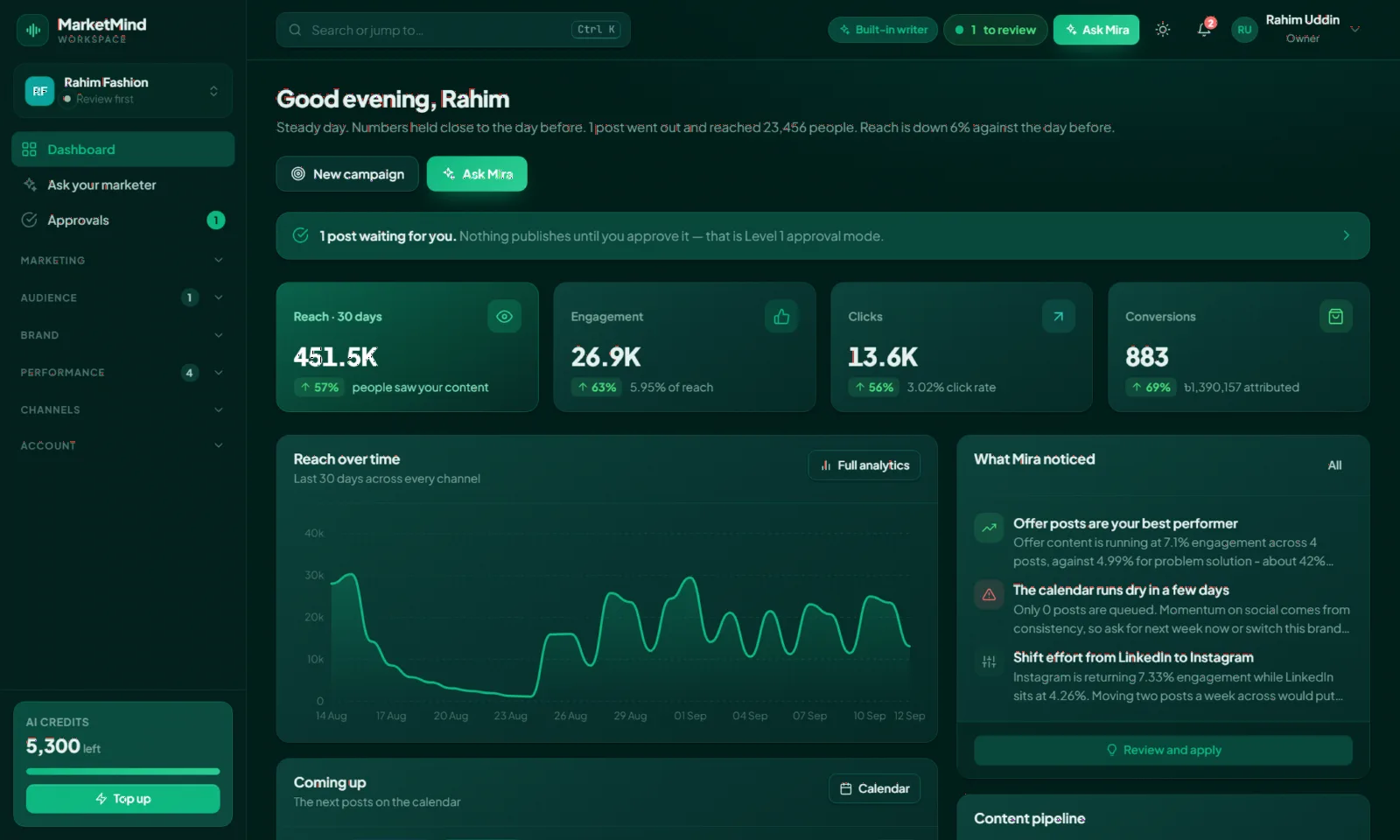This screenshot has width=1400, height=840.
Task: Expand the Brand sidebar section
Action: pos(122,335)
